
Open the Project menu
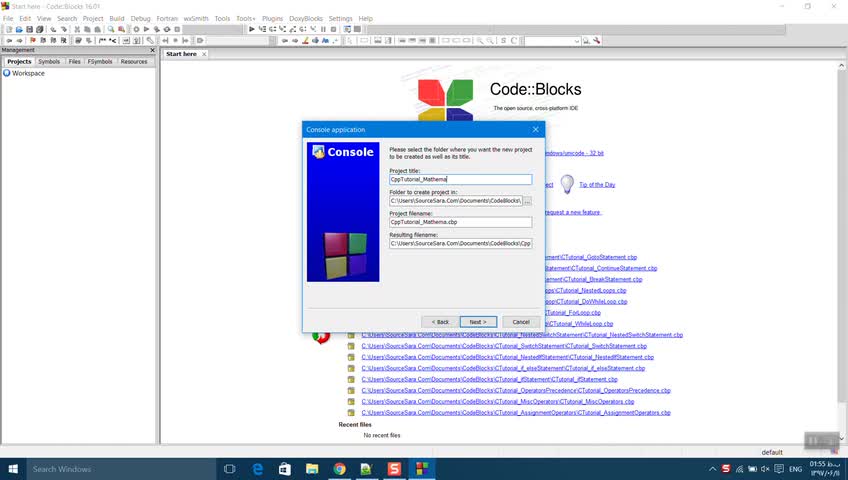tap(92, 18)
